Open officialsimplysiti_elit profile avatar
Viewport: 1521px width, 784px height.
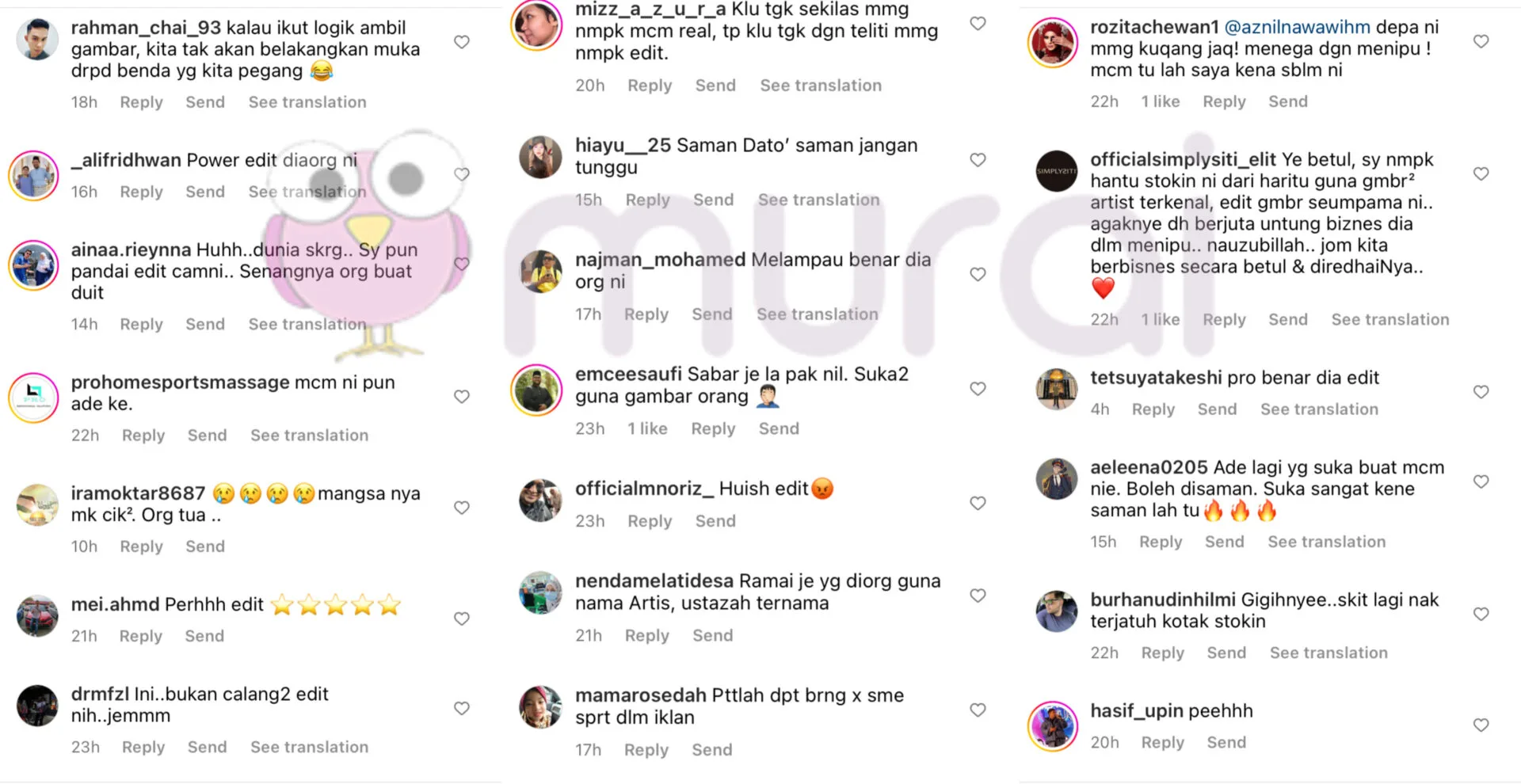click(x=1057, y=171)
